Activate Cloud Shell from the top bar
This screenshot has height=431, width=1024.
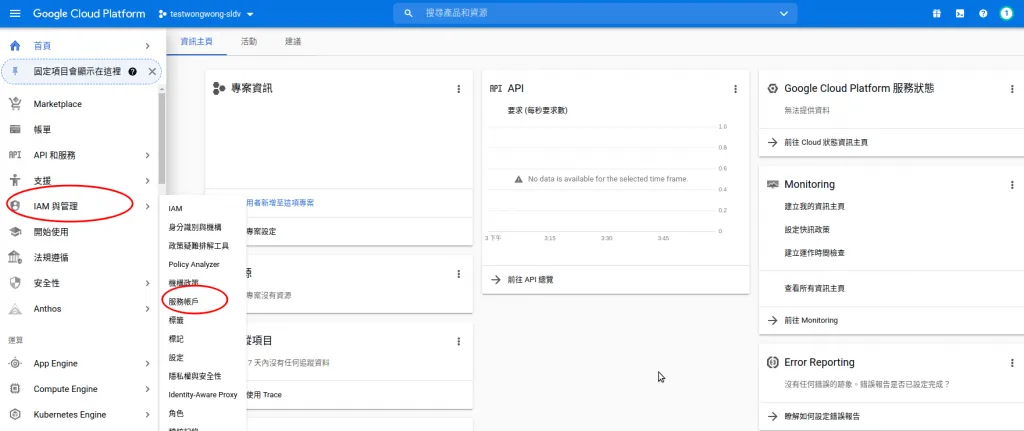[960, 13]
